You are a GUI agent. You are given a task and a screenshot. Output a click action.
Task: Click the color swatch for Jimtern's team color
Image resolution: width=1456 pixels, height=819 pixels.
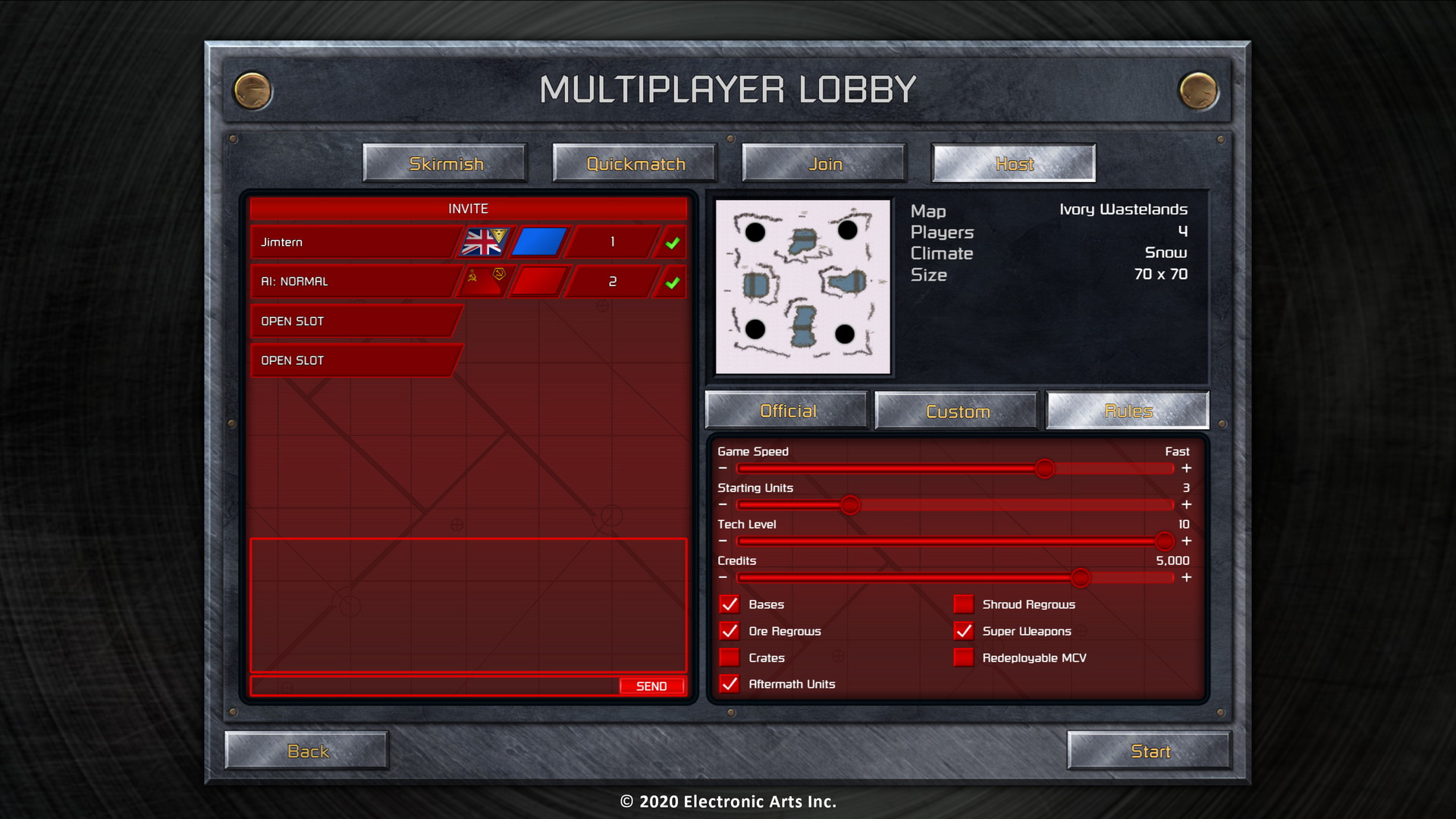tap(536, 243)
